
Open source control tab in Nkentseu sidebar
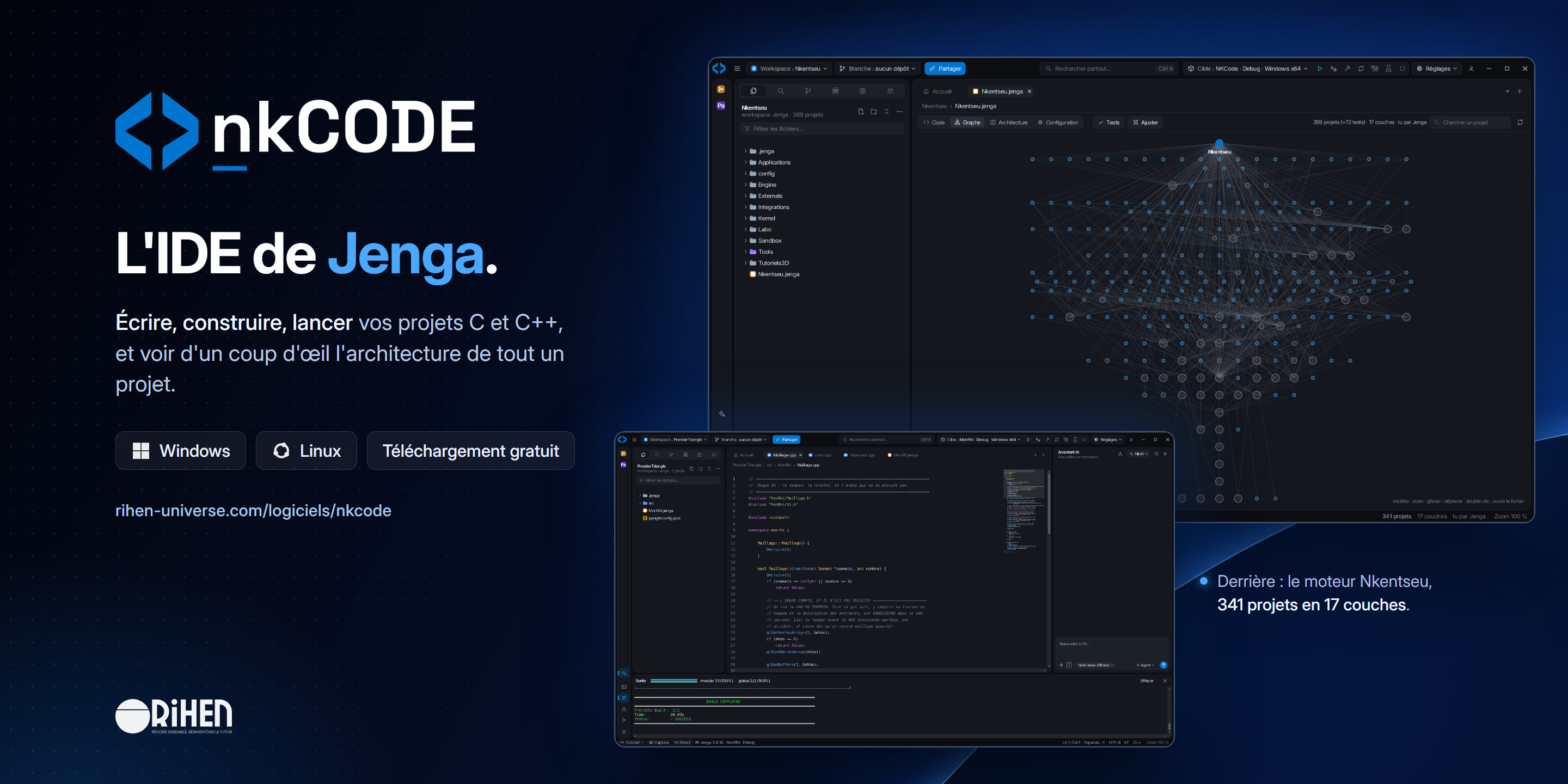(808, 91)
